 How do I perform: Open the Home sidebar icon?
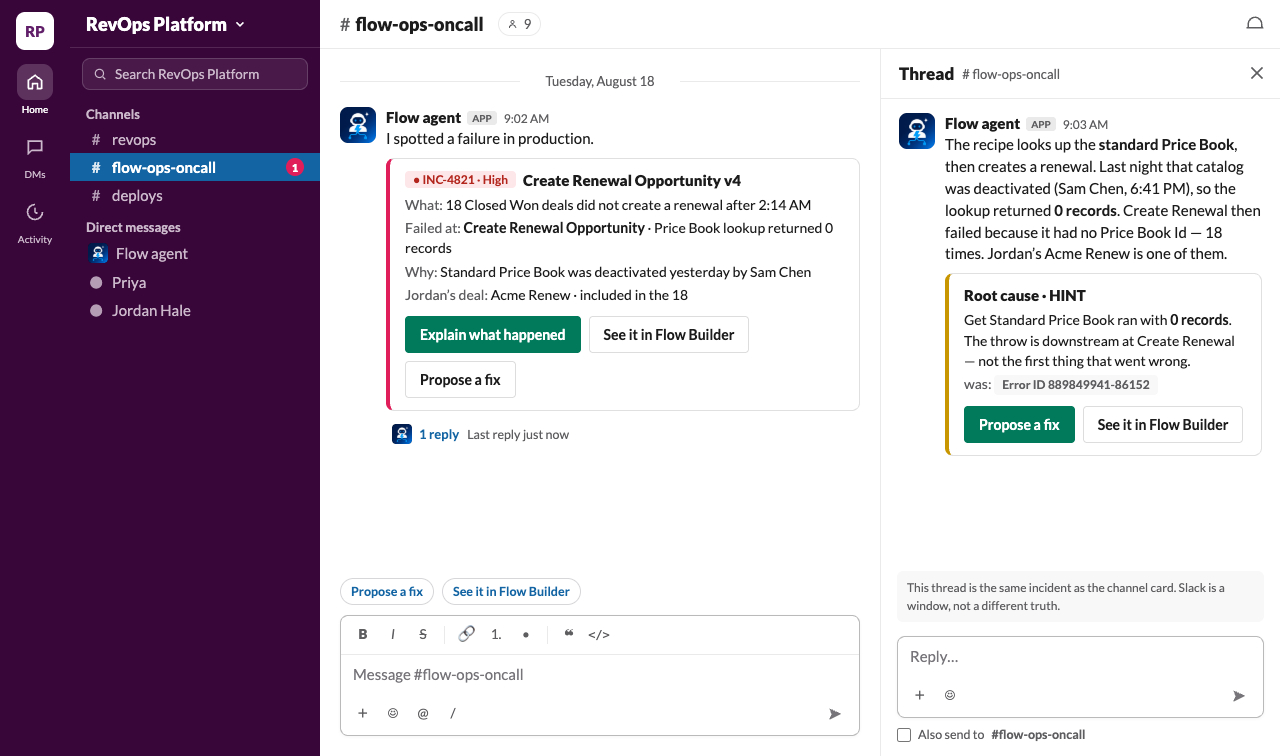click(x=35, y=83)
